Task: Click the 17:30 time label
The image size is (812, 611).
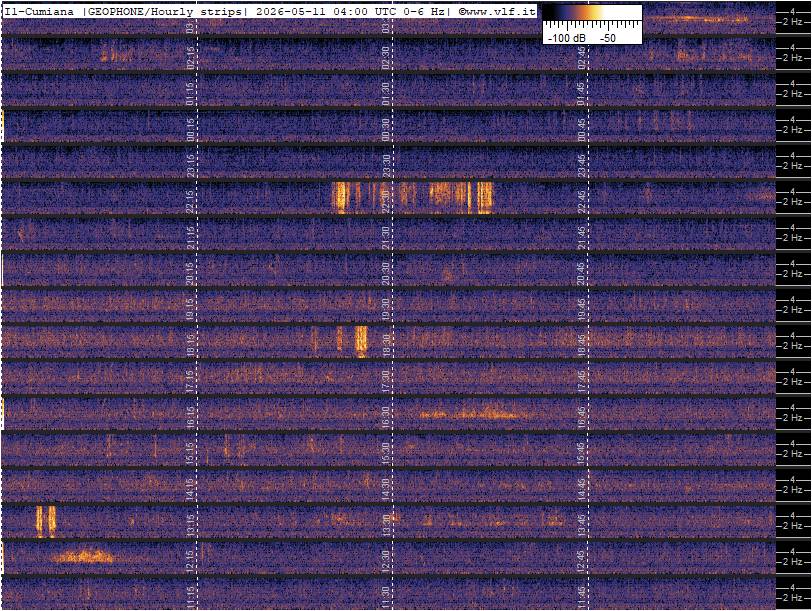Action: (x=386, y=381)
